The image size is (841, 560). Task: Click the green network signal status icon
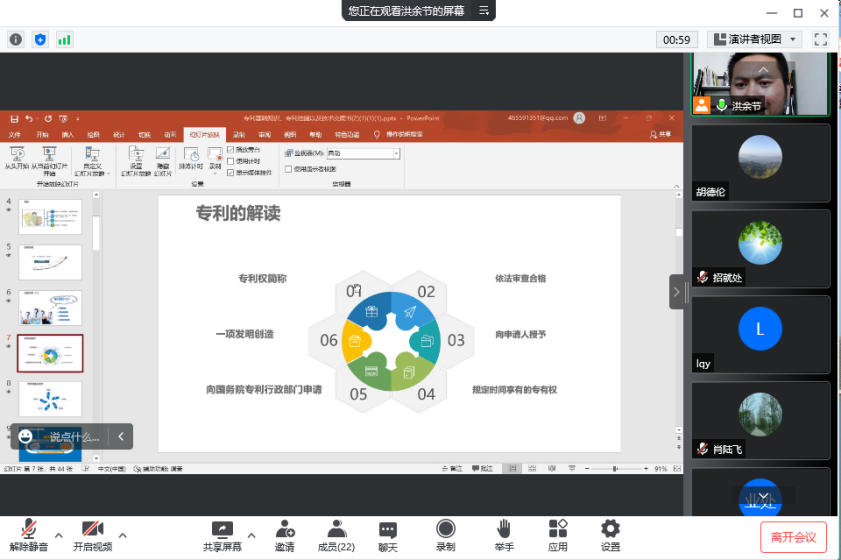coord(64,39)
